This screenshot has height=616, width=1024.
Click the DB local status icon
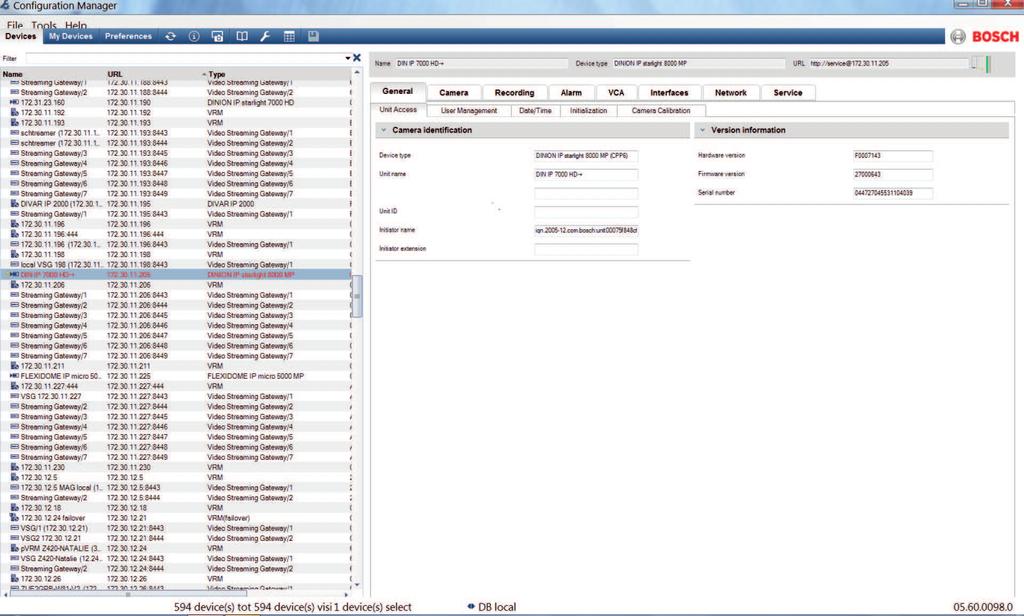[x=471, y=606]
